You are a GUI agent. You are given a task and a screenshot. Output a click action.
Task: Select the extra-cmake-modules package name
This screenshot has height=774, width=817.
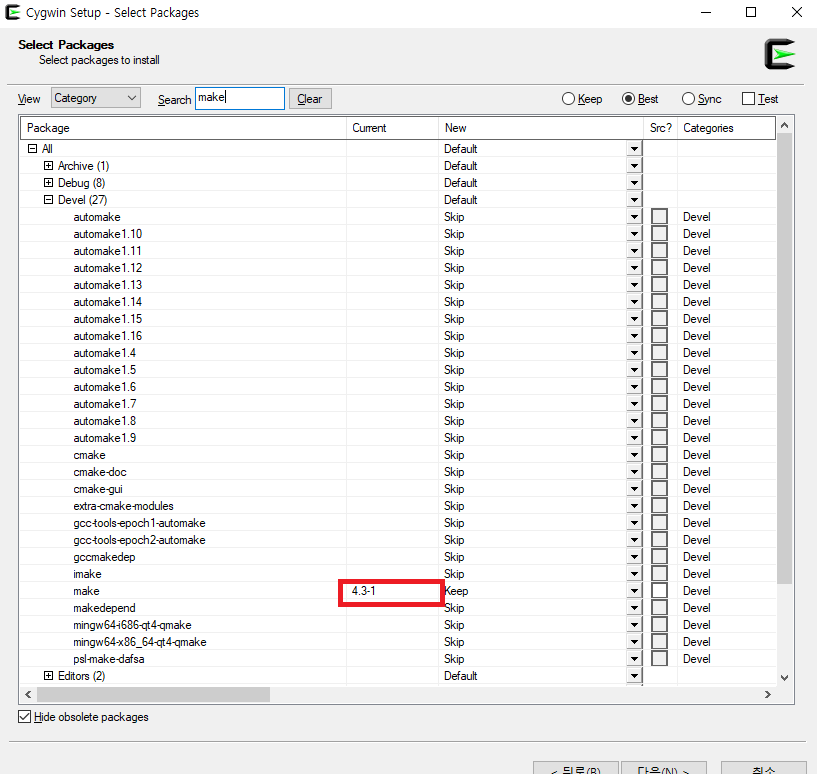point(123,506)
